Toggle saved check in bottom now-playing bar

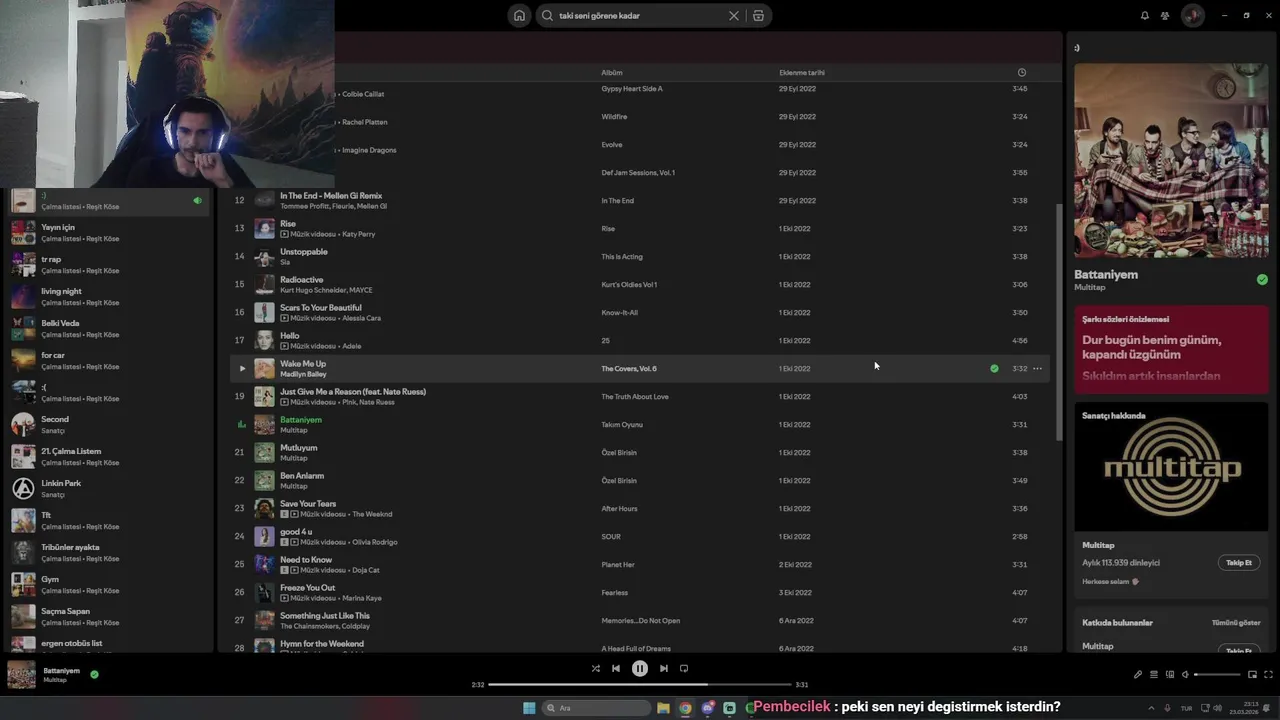(x=94, y=674)
